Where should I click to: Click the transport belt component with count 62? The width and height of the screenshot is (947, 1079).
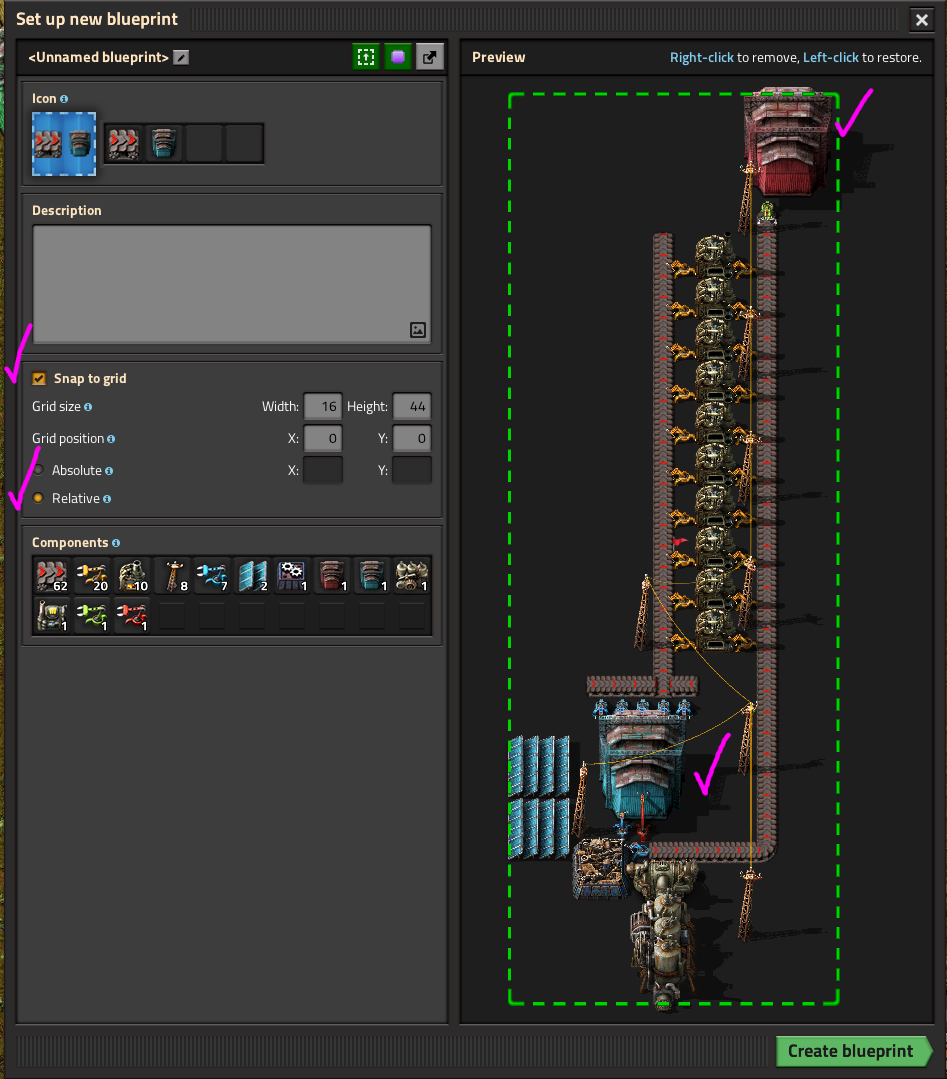[52, 576]
